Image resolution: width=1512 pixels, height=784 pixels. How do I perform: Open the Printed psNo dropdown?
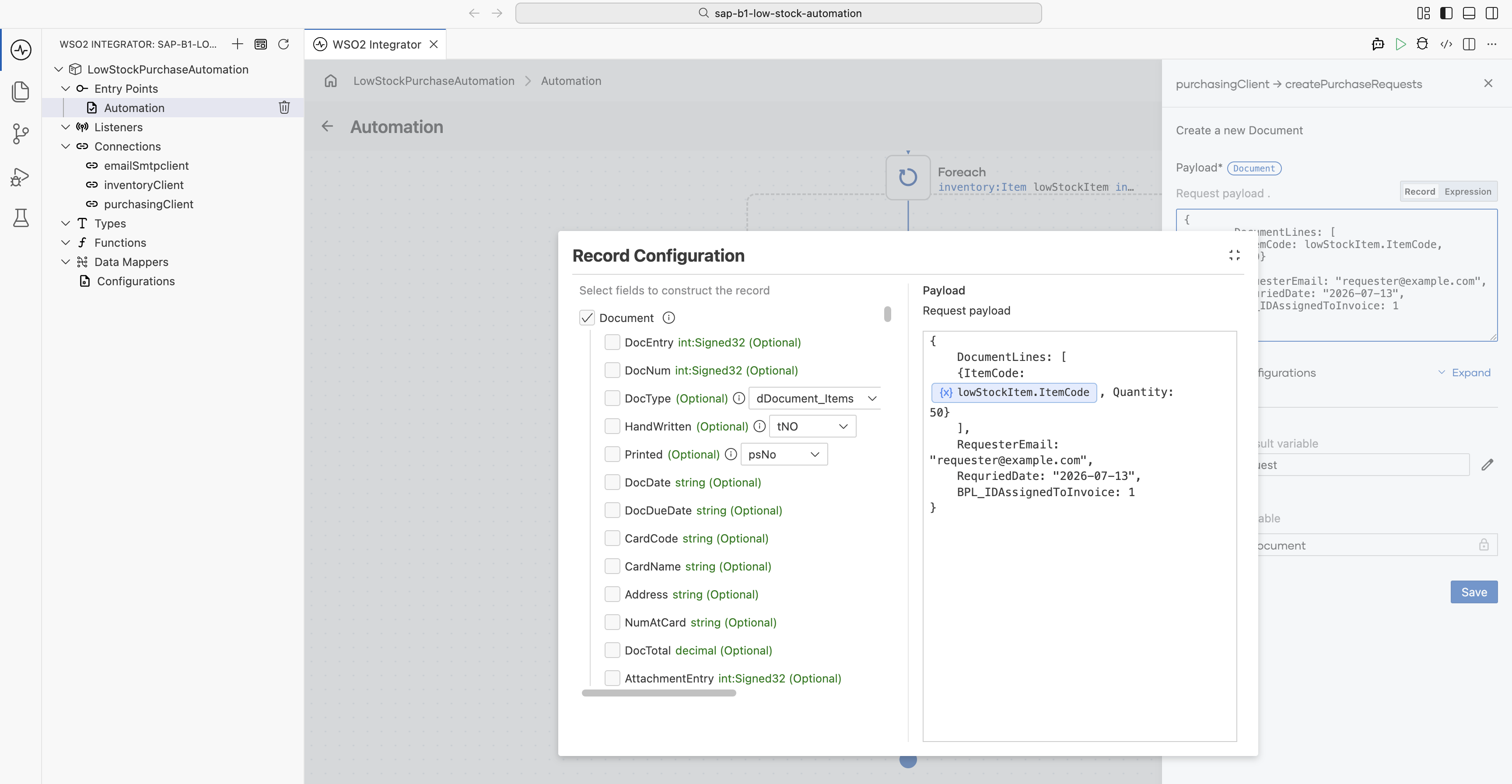[x=784, y=455]
